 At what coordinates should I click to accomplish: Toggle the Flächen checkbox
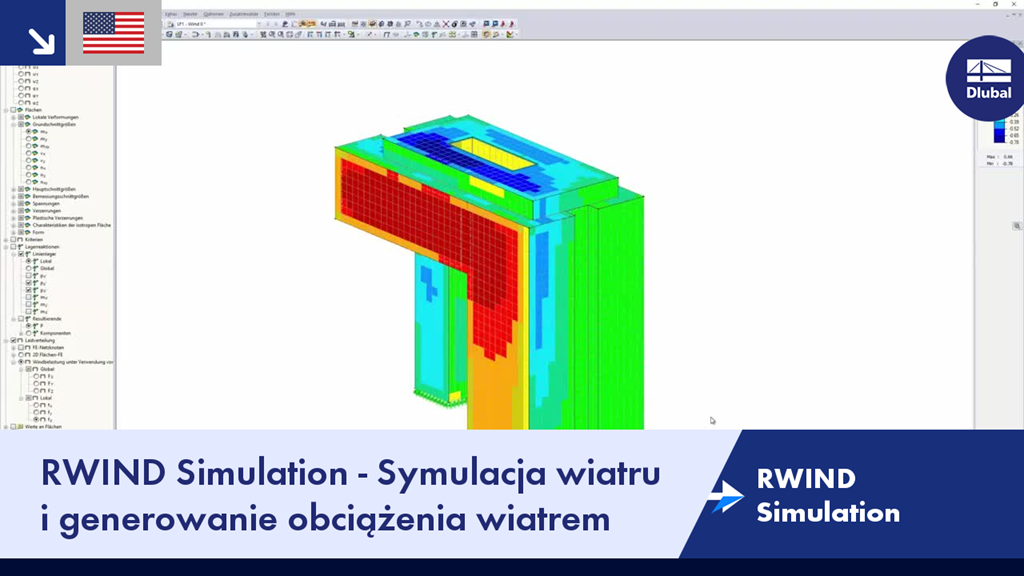coord(13,110)
